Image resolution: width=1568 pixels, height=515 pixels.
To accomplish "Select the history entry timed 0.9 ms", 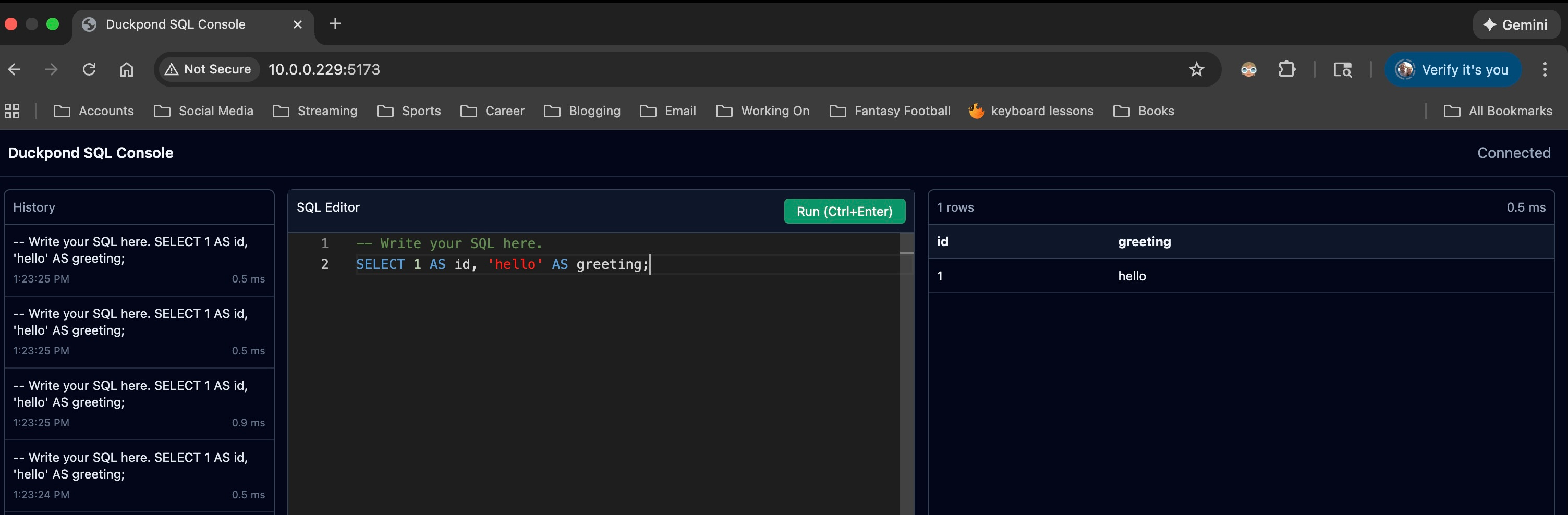I will coord(139,403).
